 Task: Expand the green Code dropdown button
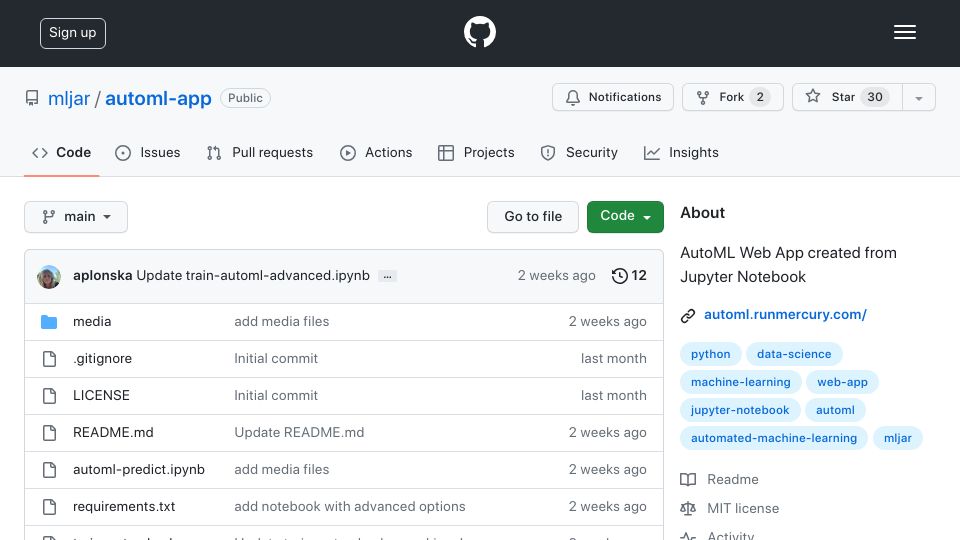pos(625,217)
